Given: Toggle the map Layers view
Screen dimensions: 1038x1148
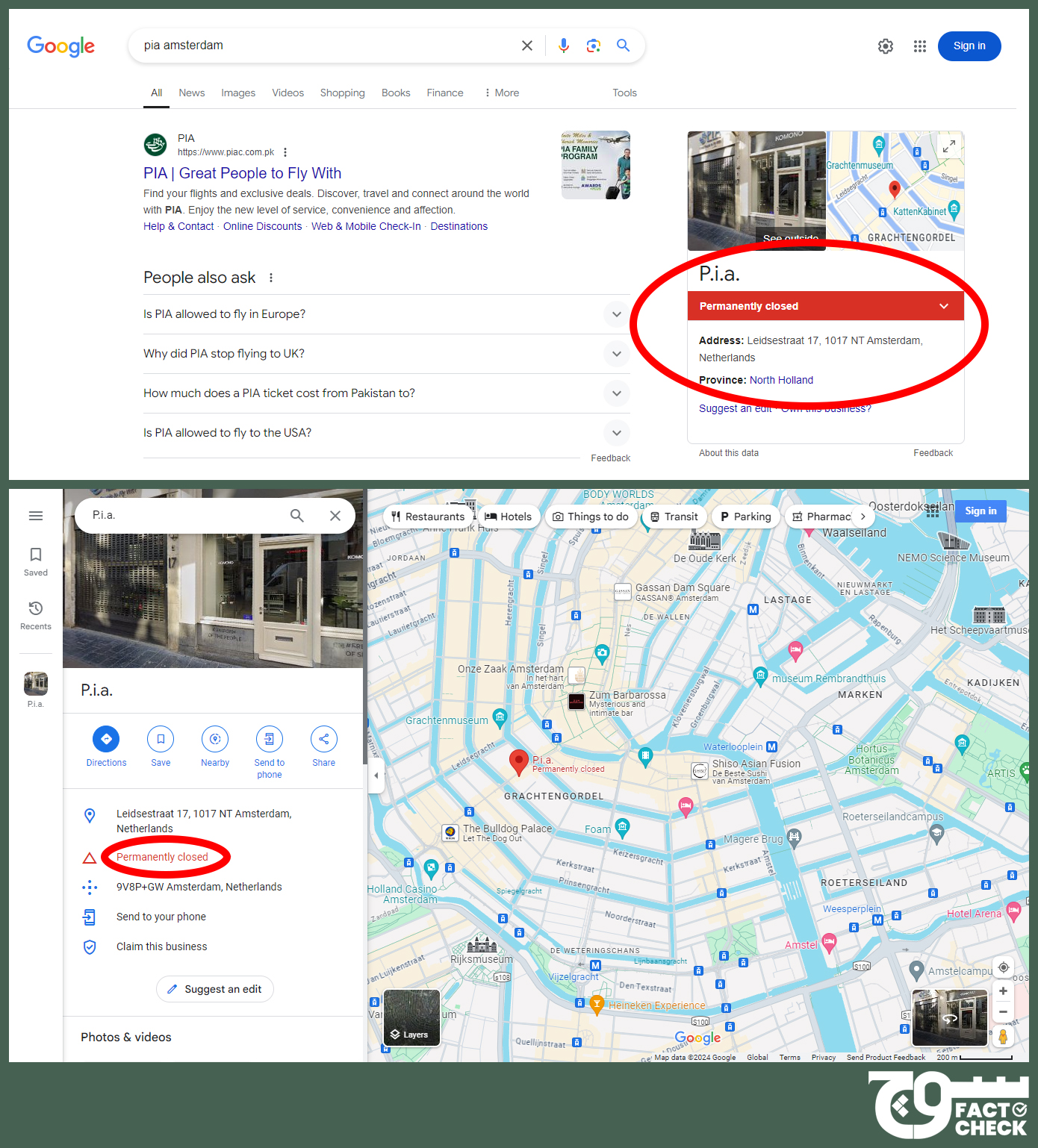Looking at the screenshot, I should [x=411, y=1017].
